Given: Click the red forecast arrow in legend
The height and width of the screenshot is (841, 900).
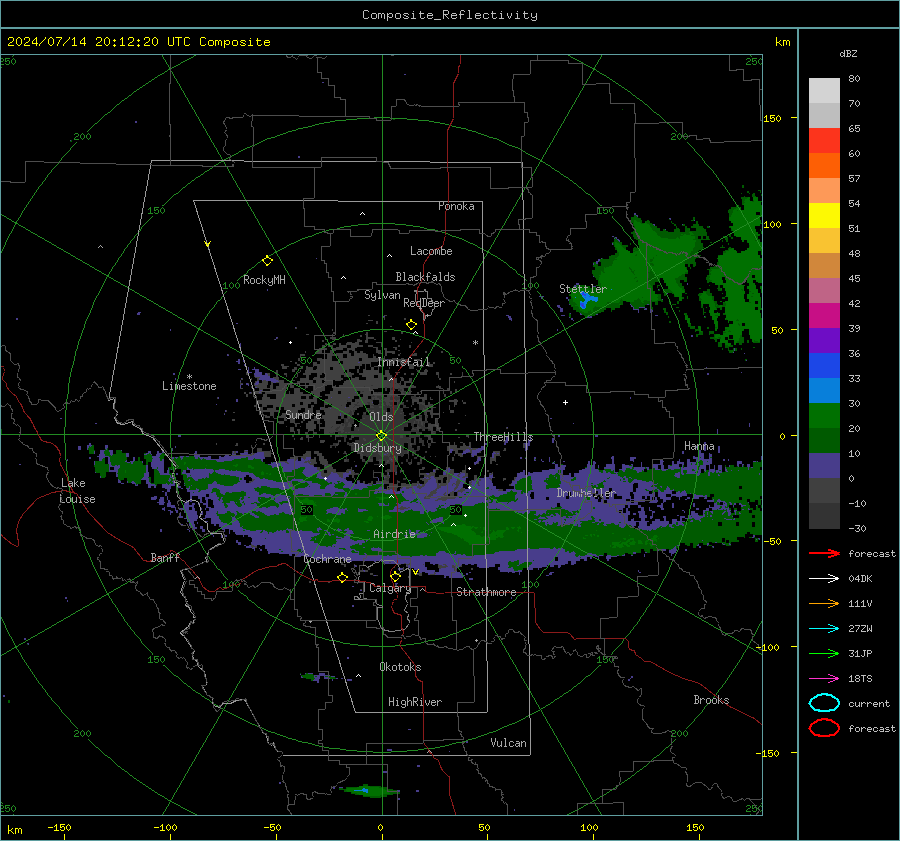Looking at the screenshot, I should point(824,553).
